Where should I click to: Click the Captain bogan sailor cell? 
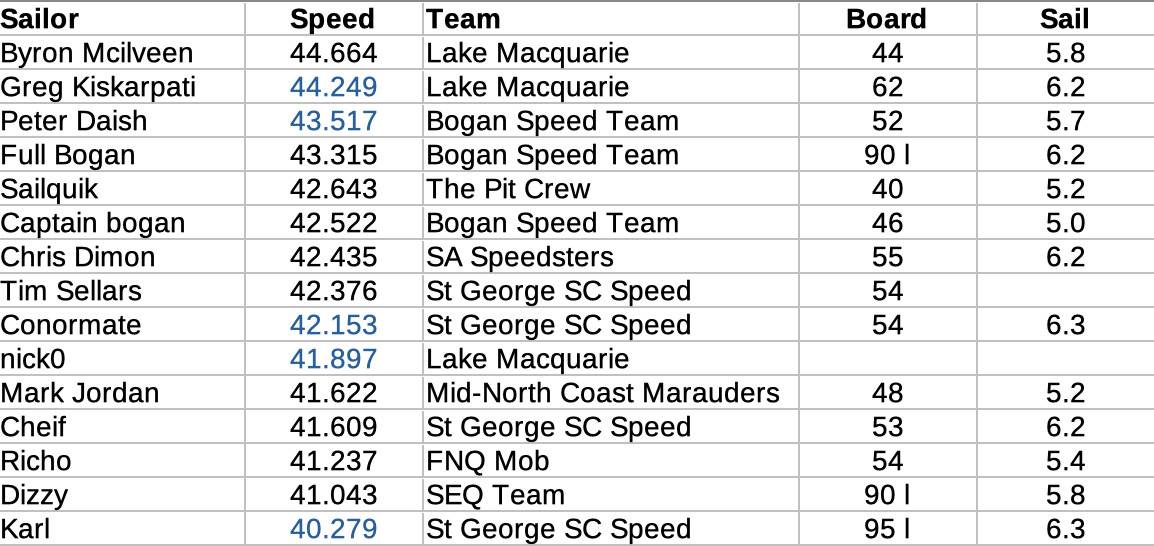93,223
